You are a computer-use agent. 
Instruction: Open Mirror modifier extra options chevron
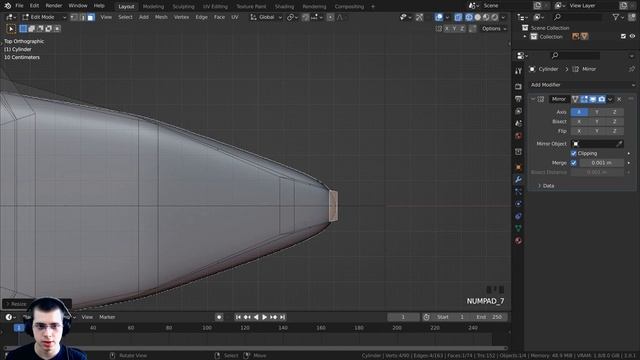(610, 99)
